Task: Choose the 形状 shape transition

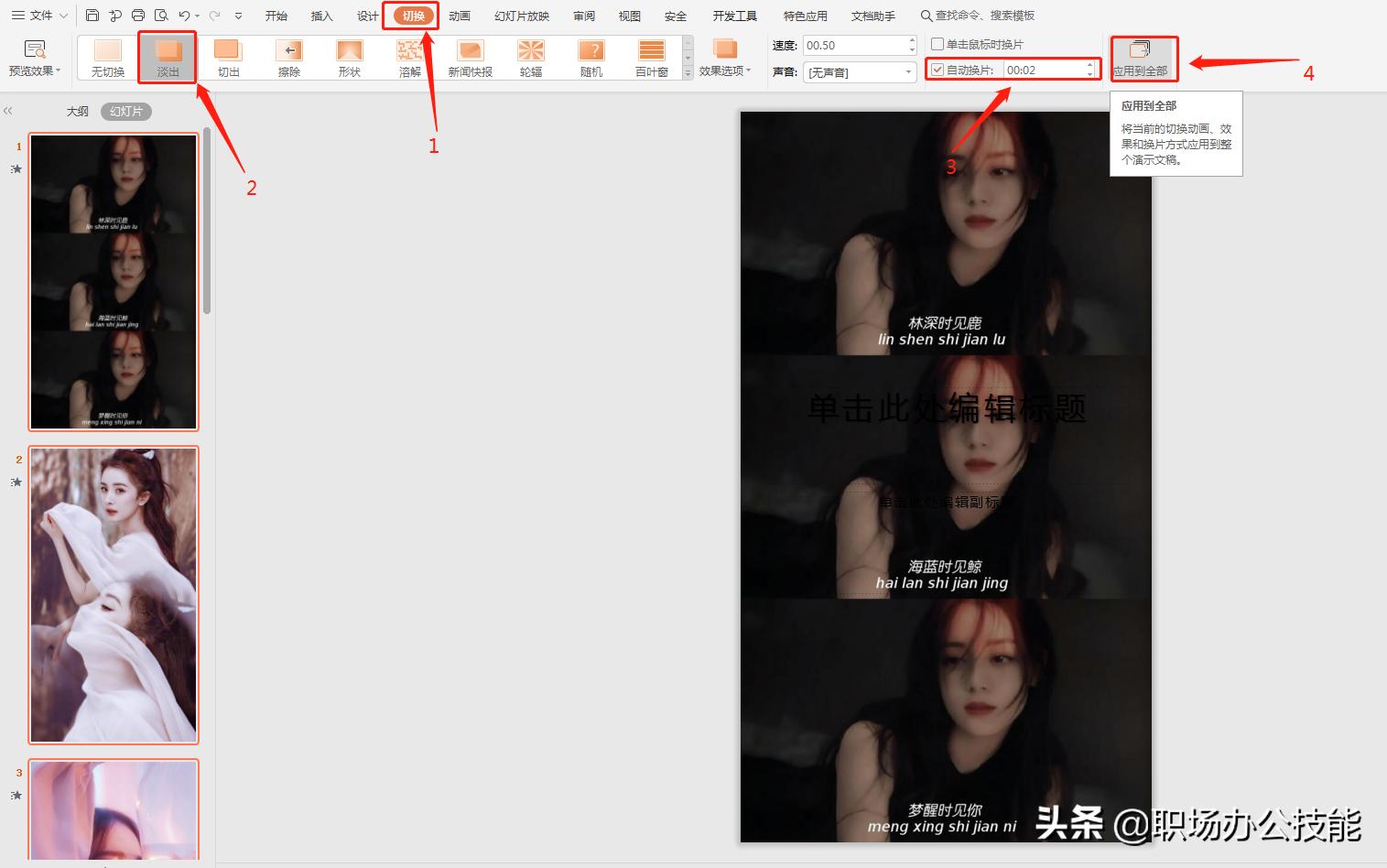Action: click(x=349, y=57)
